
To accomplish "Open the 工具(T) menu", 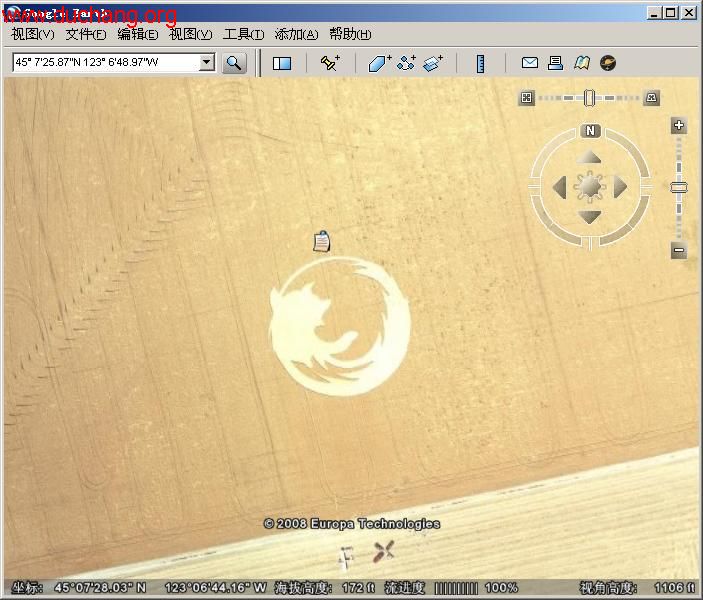I will tap(243, 34).
